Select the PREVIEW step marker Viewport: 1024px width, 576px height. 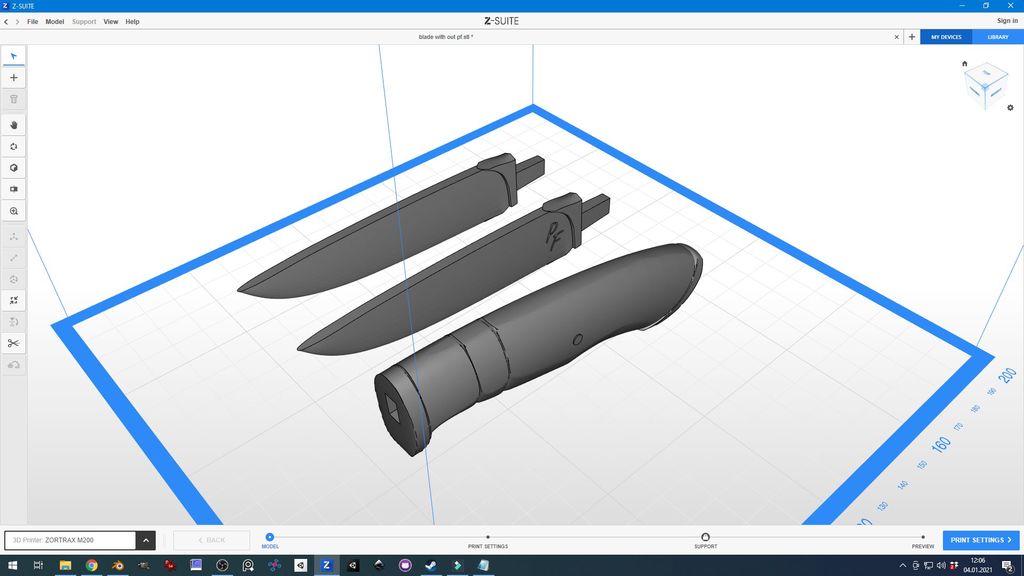pyautogui.click(x=923, y=537)
